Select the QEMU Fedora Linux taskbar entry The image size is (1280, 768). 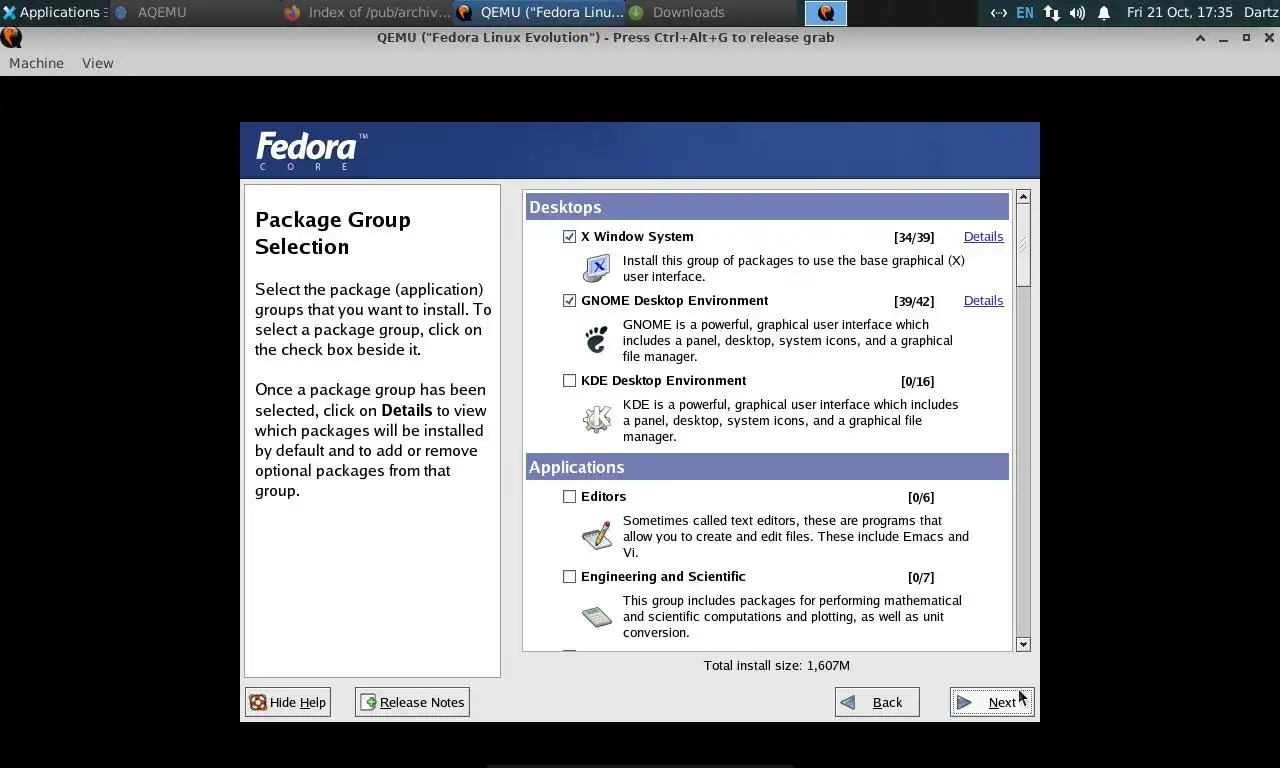pos(541,13)
